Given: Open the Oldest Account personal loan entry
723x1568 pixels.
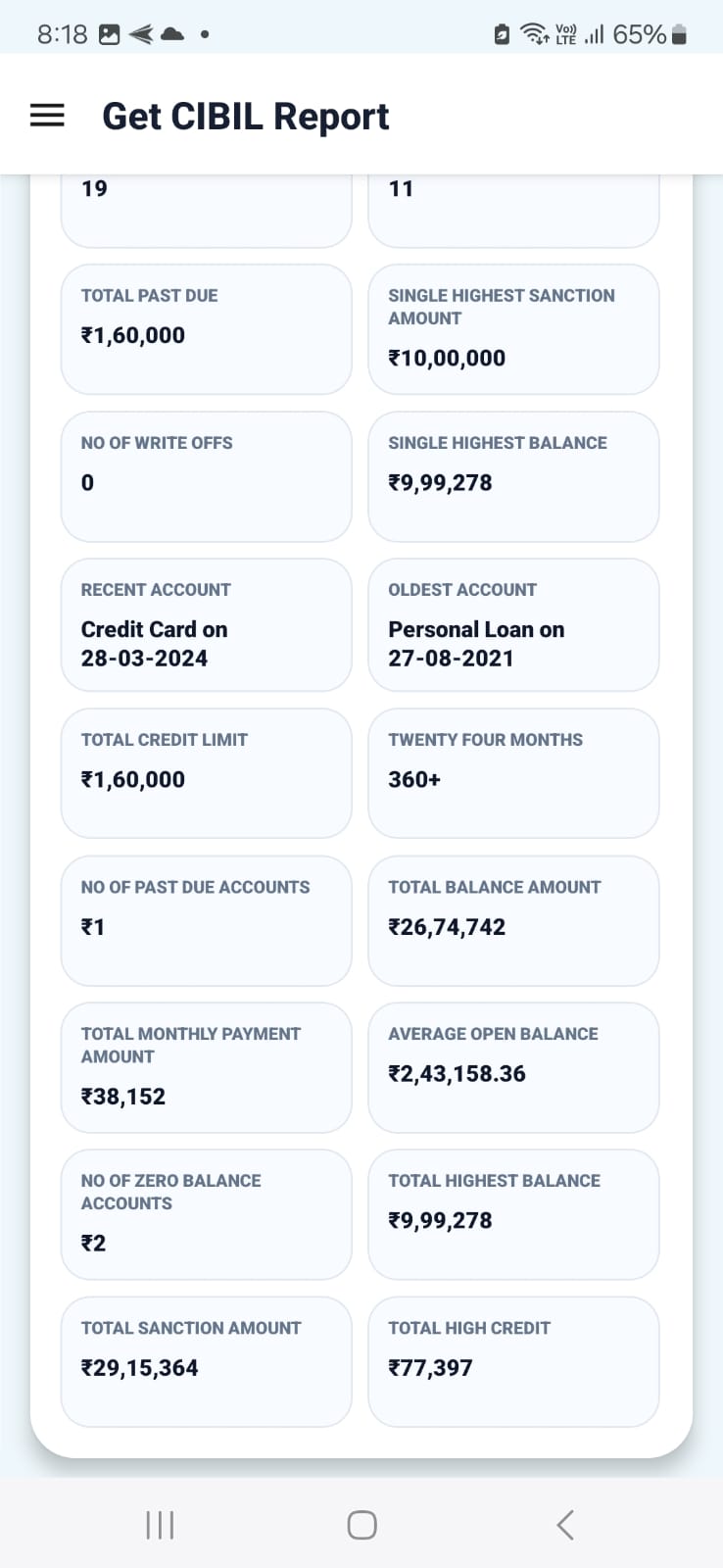Looking at the screenshot, I should point(513,625).
